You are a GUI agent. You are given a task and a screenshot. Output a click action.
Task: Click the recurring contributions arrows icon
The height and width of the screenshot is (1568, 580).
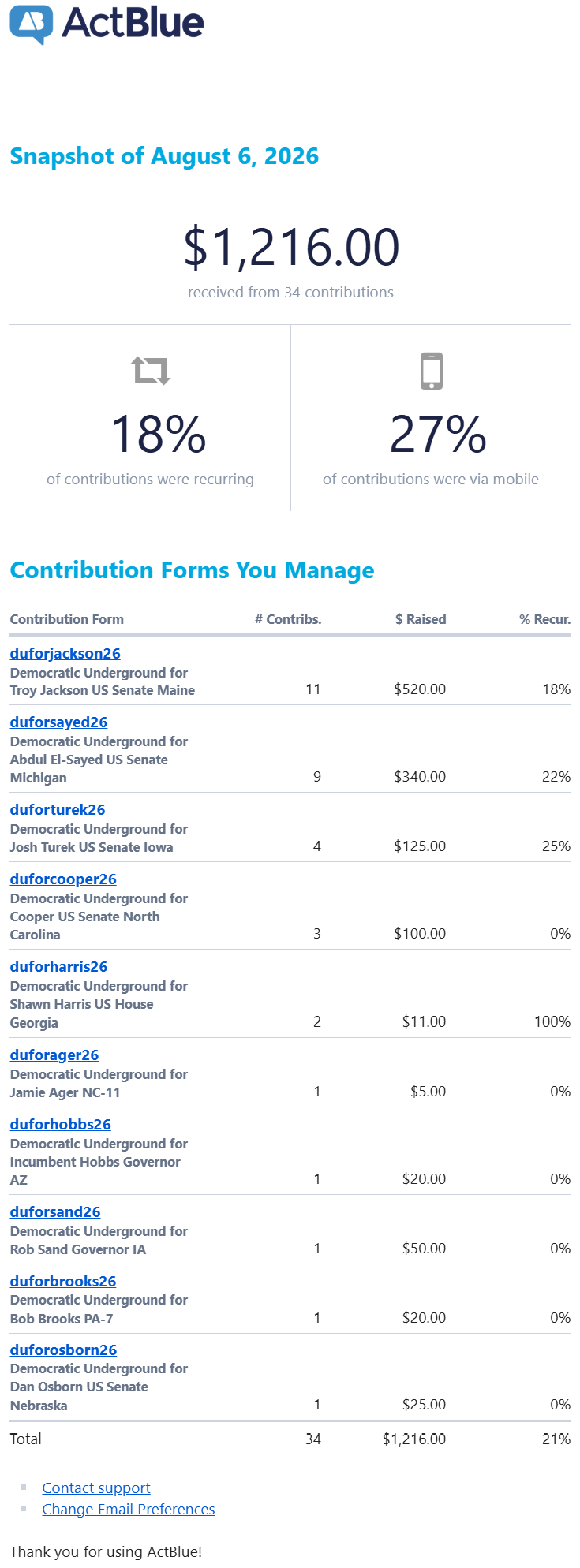click(151, 370)
